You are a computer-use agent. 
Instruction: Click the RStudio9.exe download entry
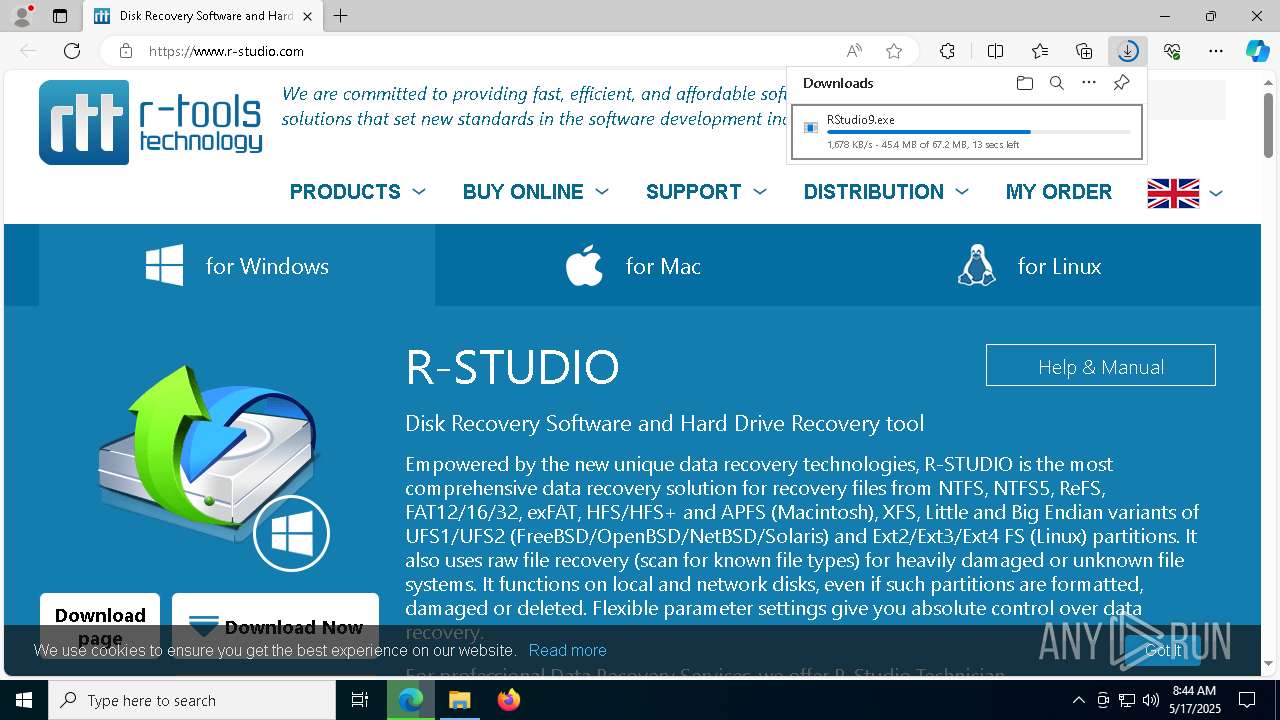967,132
